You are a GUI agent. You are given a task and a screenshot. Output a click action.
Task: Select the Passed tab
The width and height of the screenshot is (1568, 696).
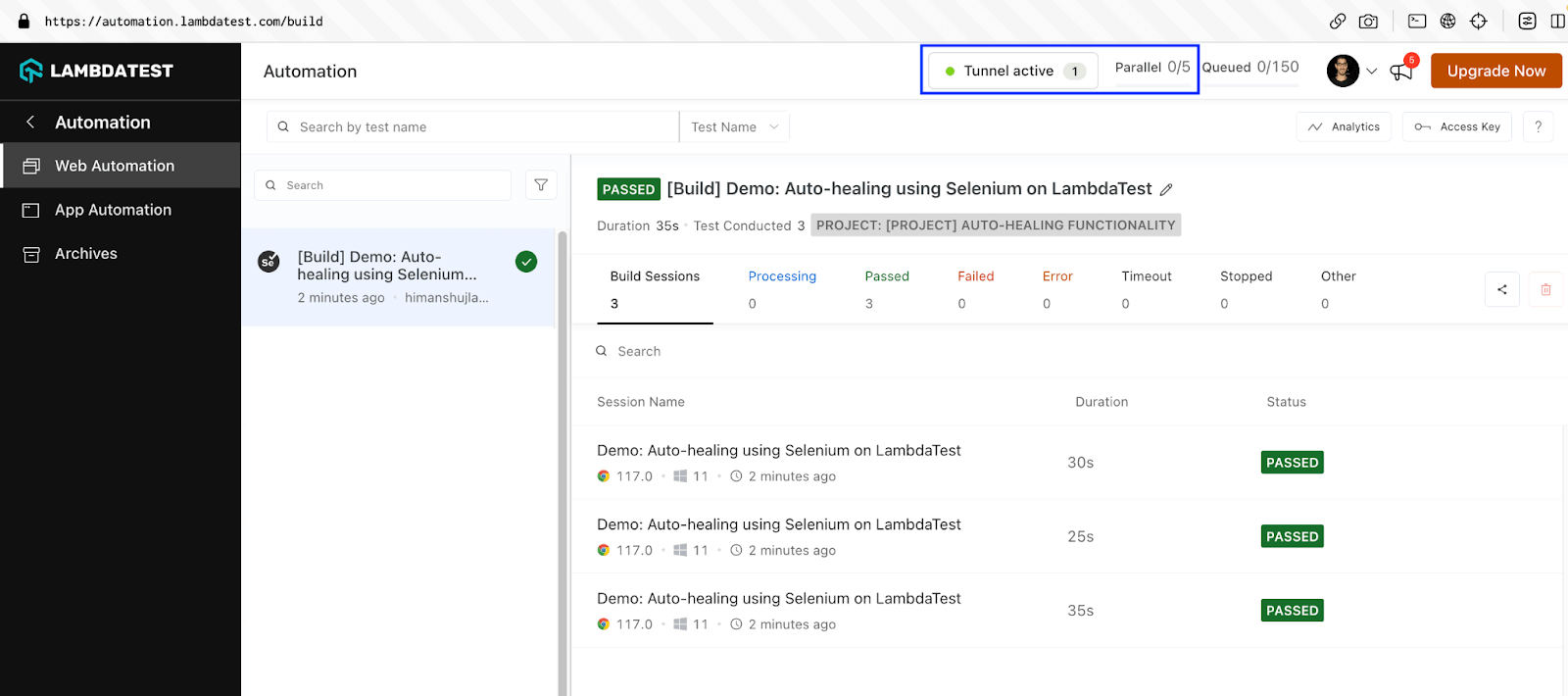887,290
